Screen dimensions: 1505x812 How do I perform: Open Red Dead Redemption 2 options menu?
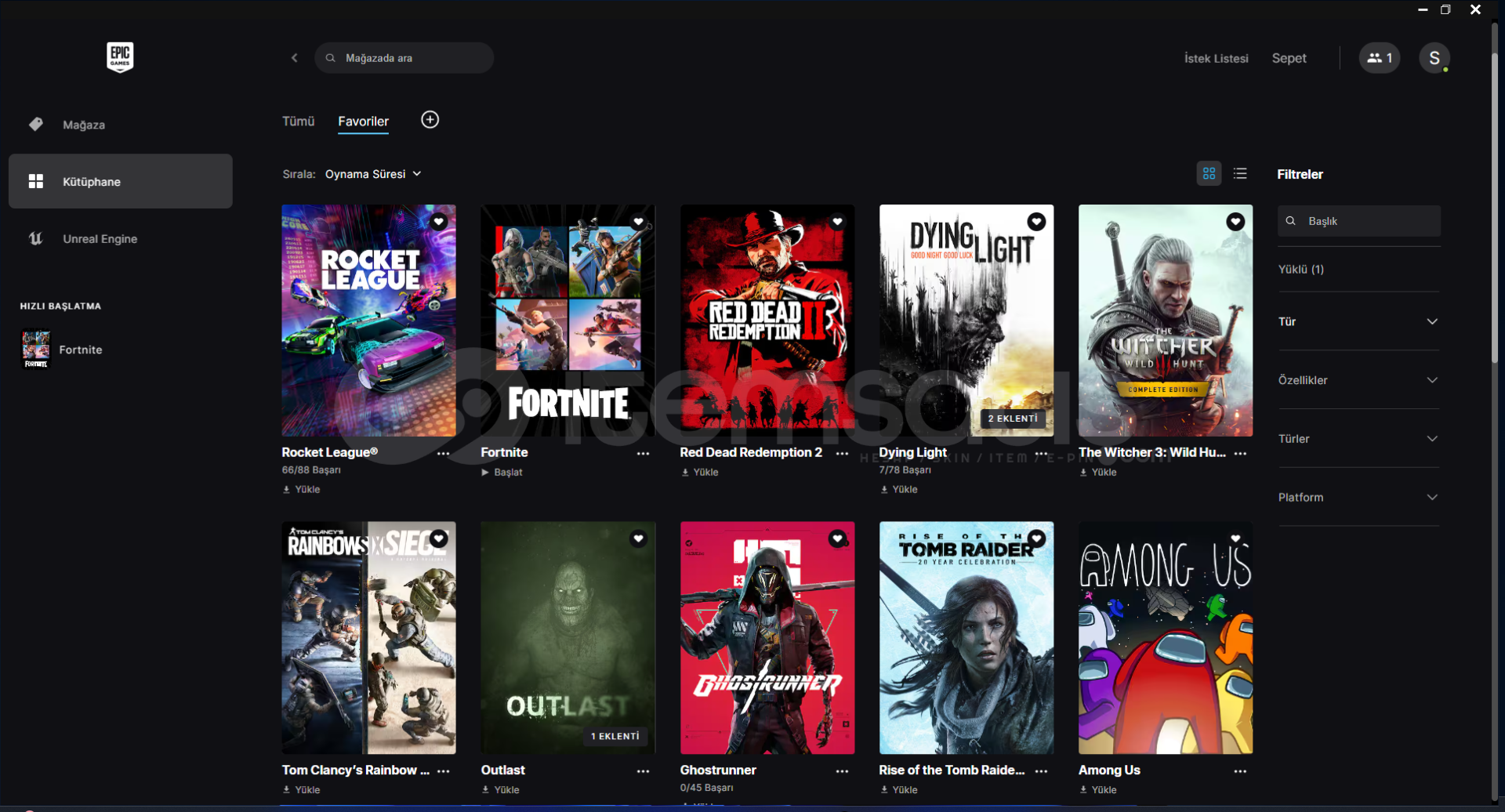click(842, 453)
